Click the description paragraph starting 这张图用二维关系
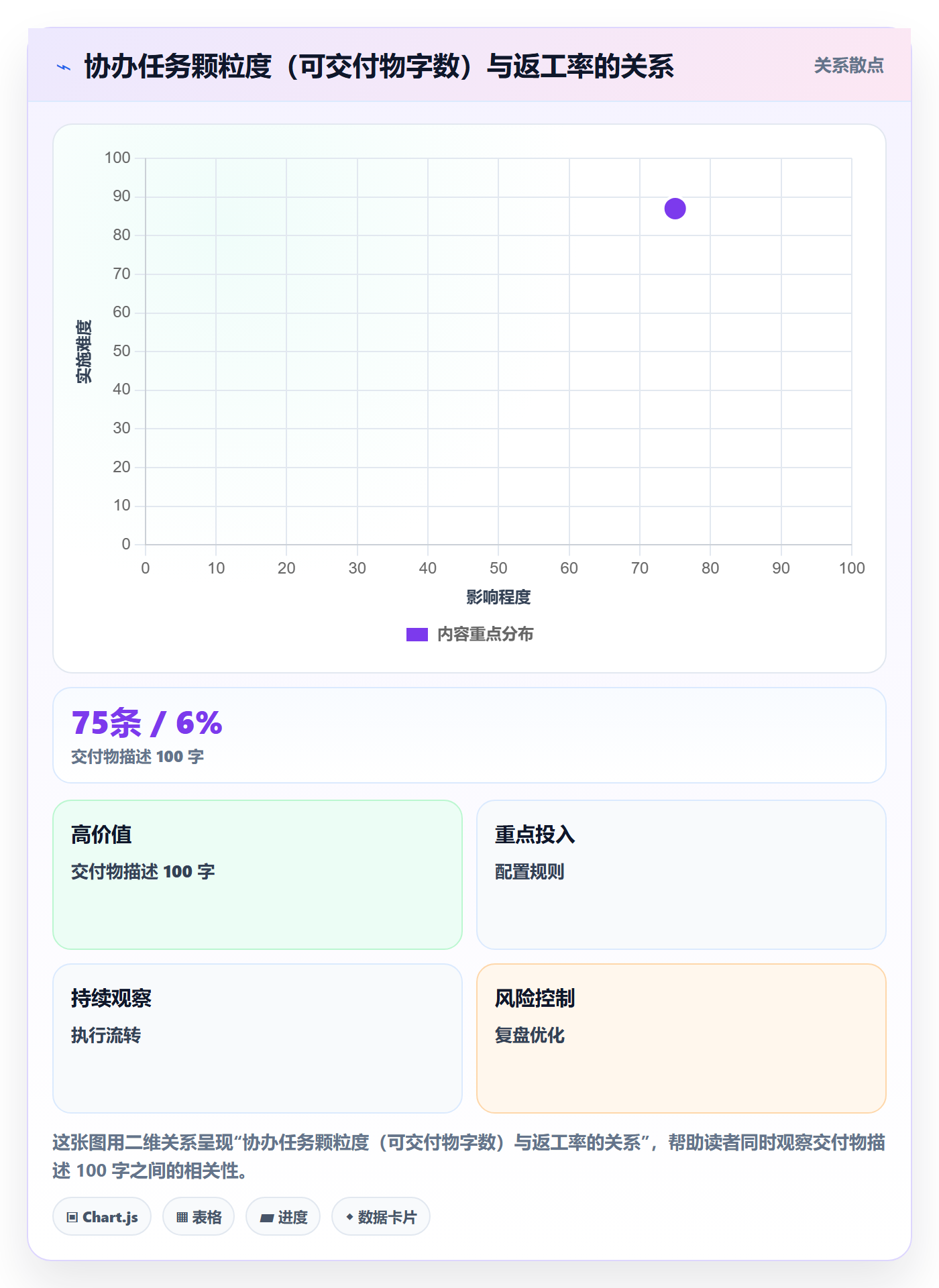 [469, 1156]
